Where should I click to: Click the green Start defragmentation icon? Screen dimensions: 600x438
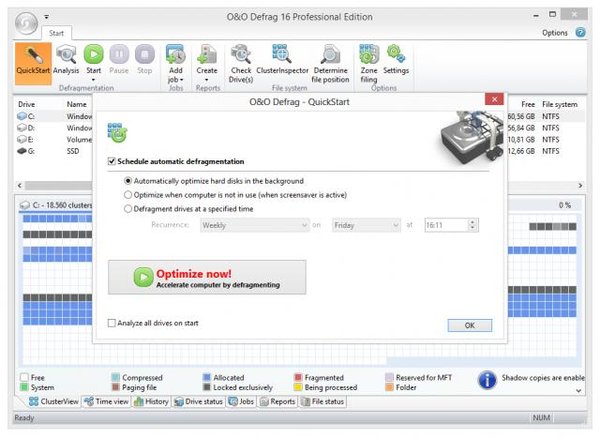pos(94,54)
